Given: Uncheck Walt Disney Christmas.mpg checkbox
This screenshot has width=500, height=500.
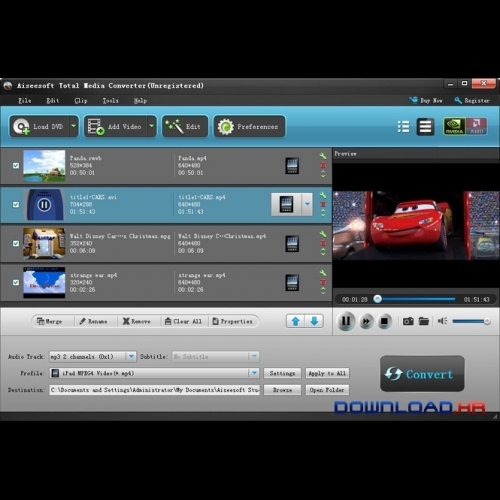Looking at the screenshot, I should pos(16,244).
